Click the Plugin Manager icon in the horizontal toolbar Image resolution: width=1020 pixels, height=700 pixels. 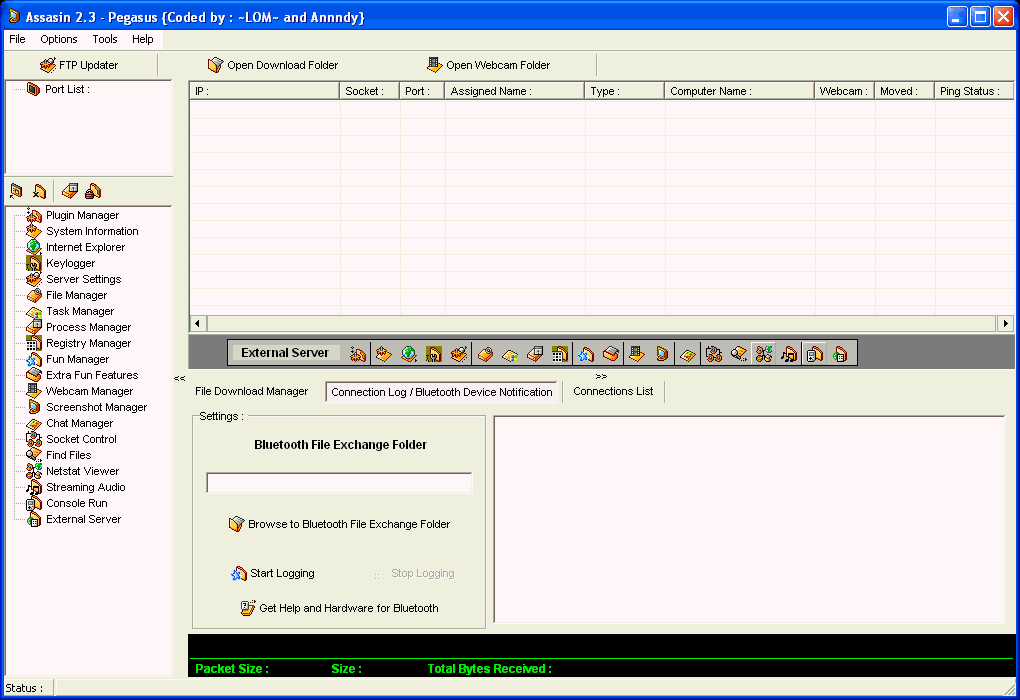click(x=358, y=353)
